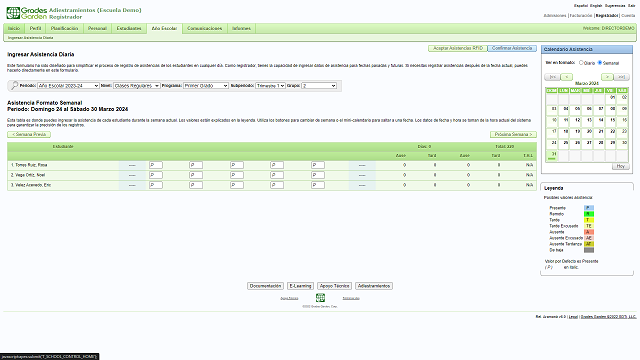Click Ingresar Asistencia Diaria breadcrumb

[31, 38]
